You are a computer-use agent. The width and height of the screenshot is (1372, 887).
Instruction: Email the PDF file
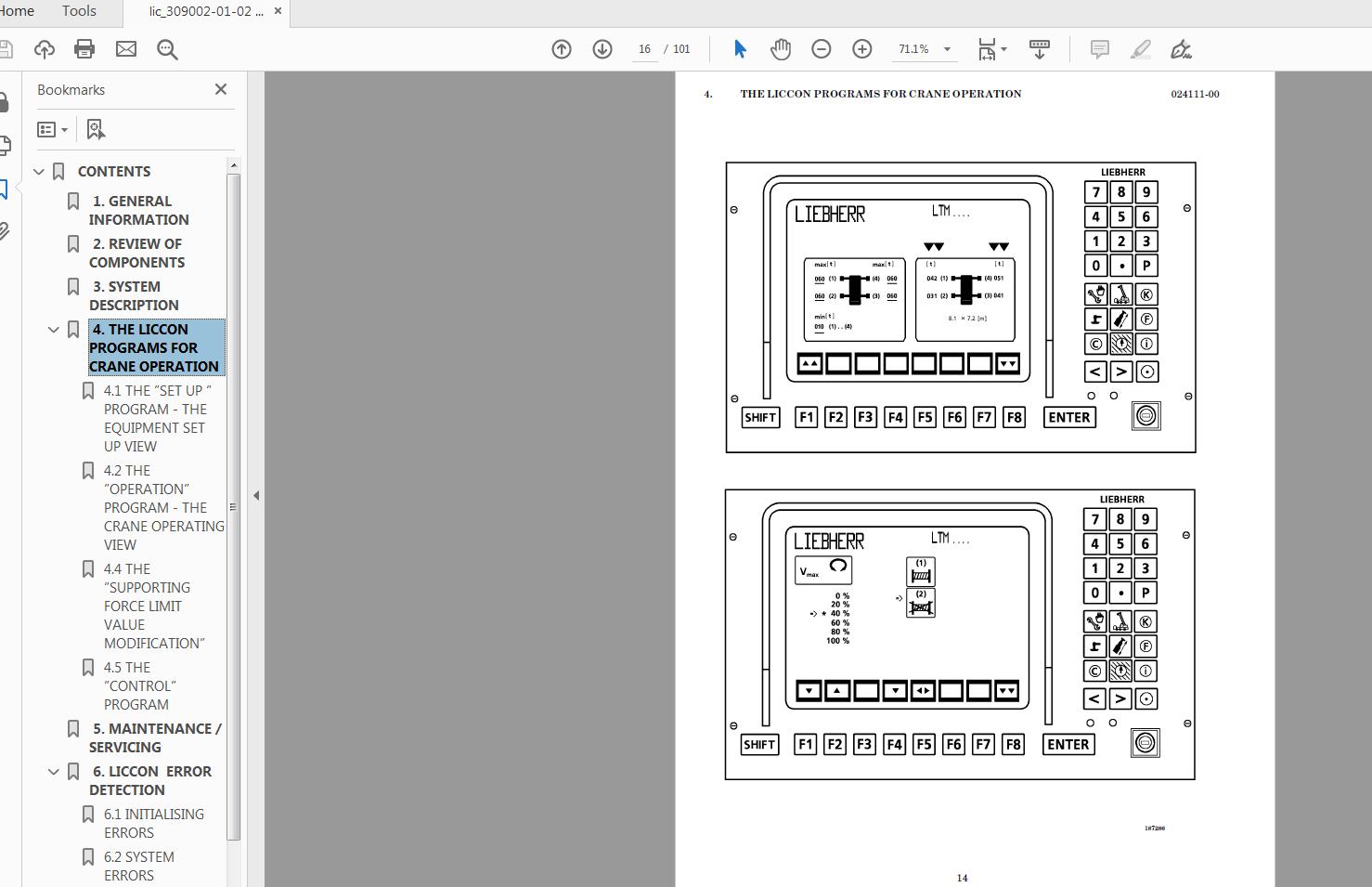point(126,48)
